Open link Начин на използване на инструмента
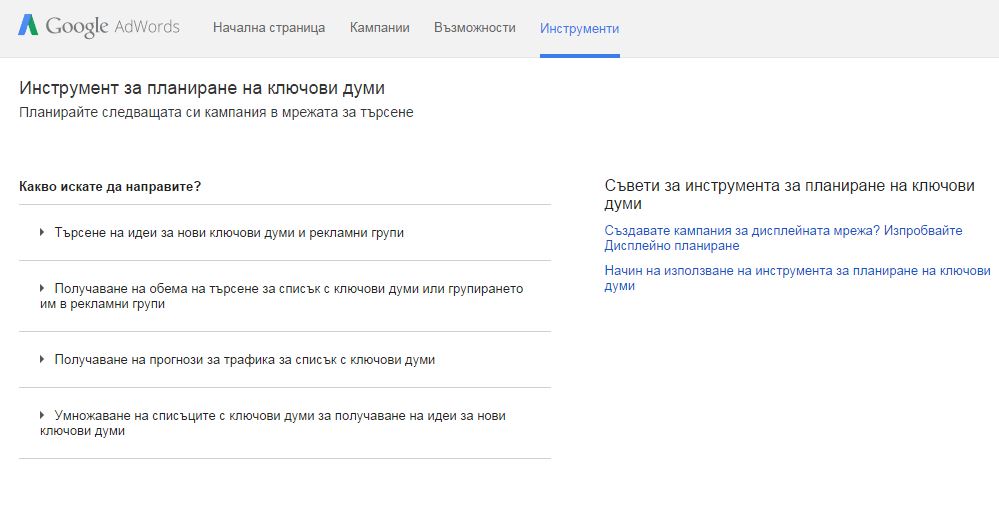This screenshot has width=999, height=530. point(798,278)
